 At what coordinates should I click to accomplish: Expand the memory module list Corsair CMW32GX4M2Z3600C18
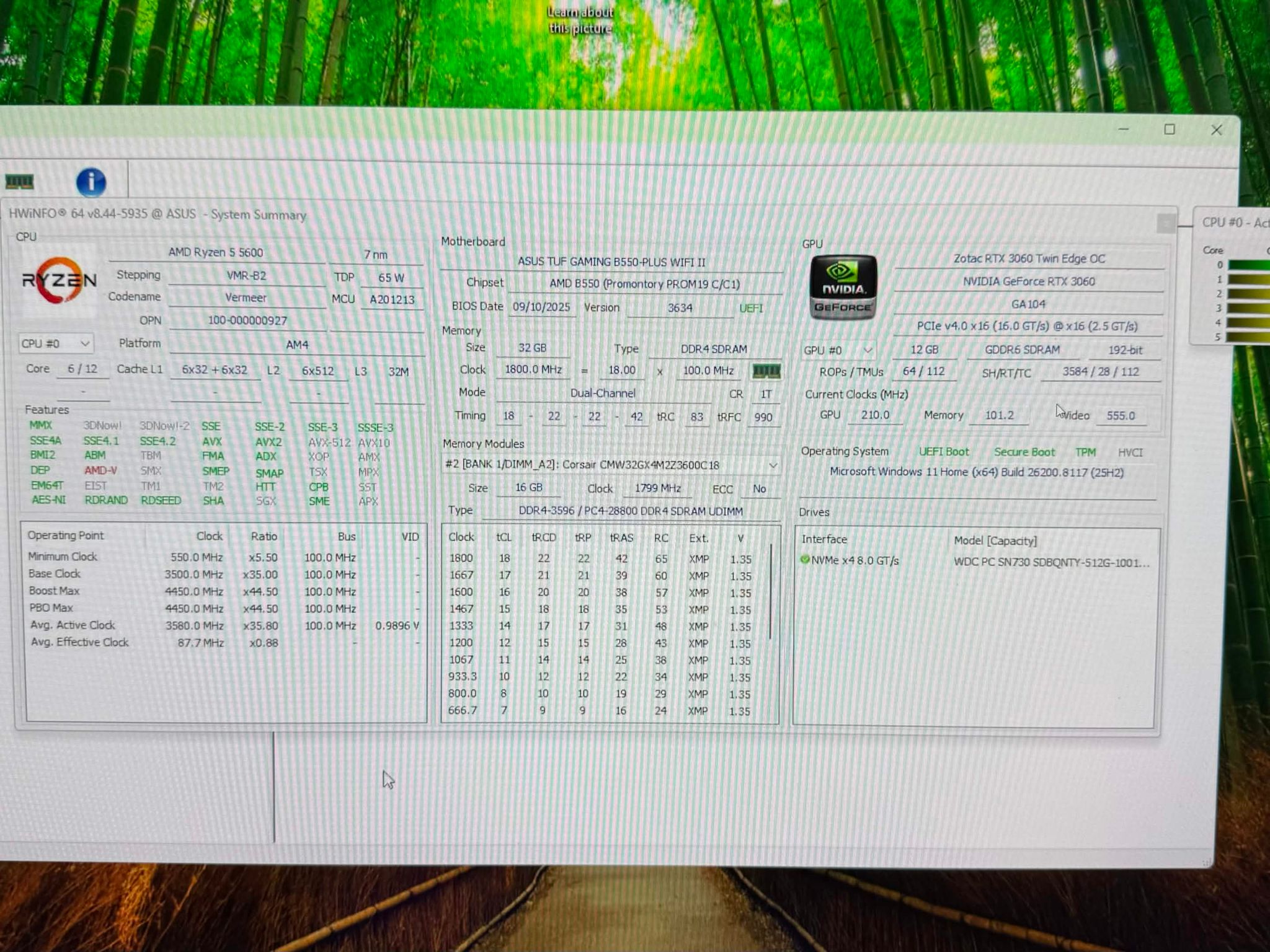pyautogui.click(x=773, y=465)
